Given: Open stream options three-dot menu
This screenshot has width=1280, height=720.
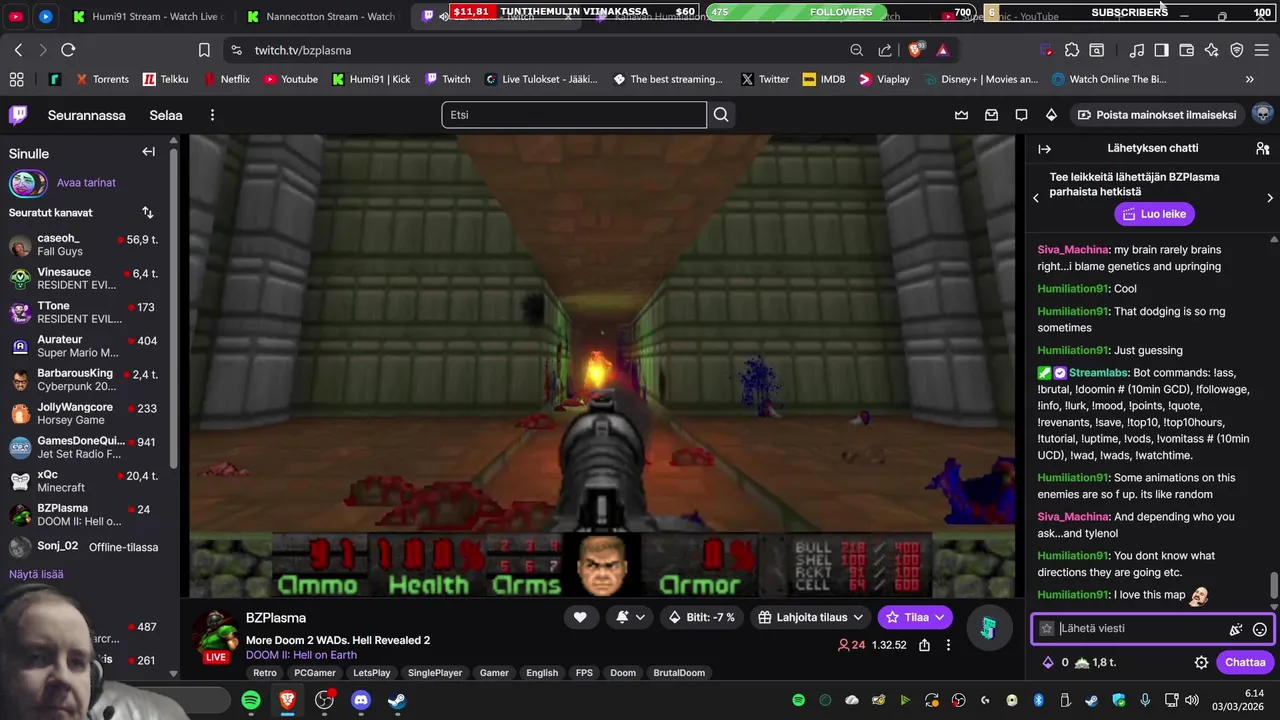Looking at the screenshot, I should coord(948,645).
